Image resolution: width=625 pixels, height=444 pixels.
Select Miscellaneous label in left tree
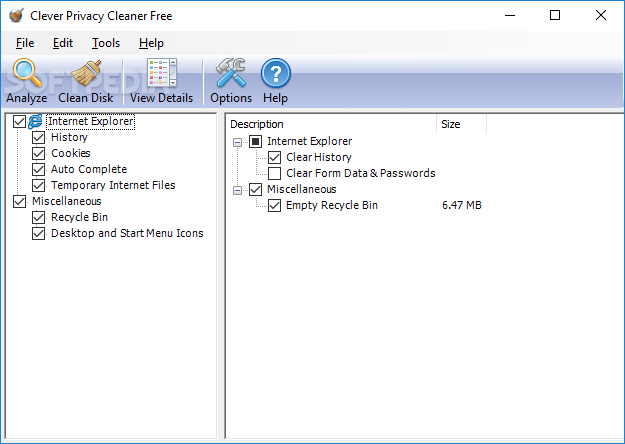pos(67,201)
